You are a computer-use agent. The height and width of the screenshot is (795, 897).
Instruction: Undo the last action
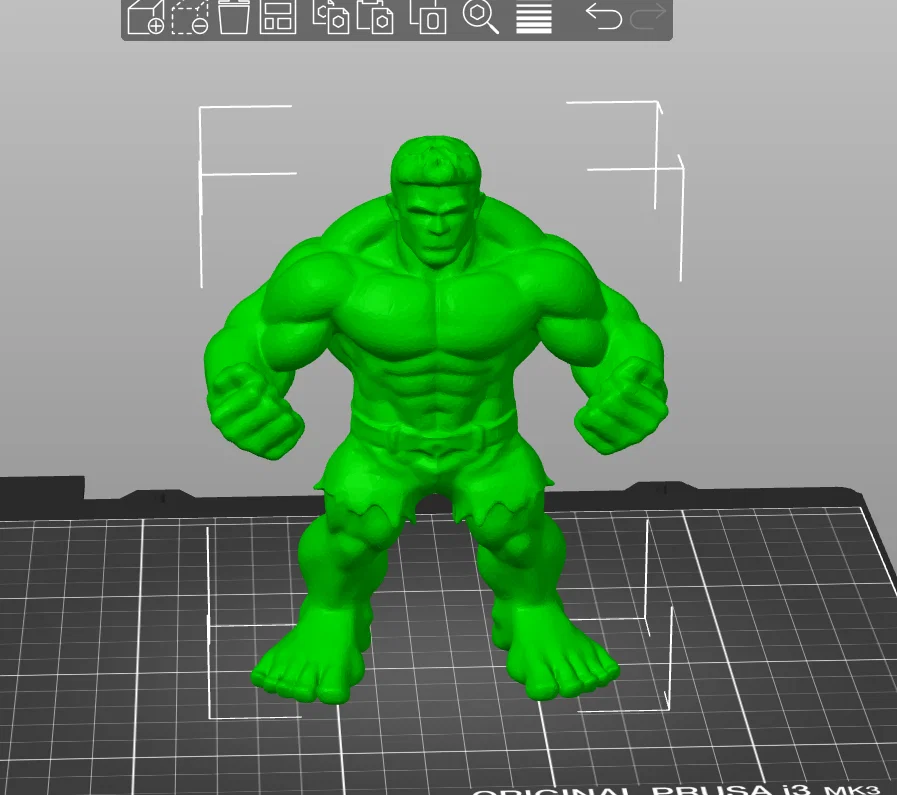604,16
